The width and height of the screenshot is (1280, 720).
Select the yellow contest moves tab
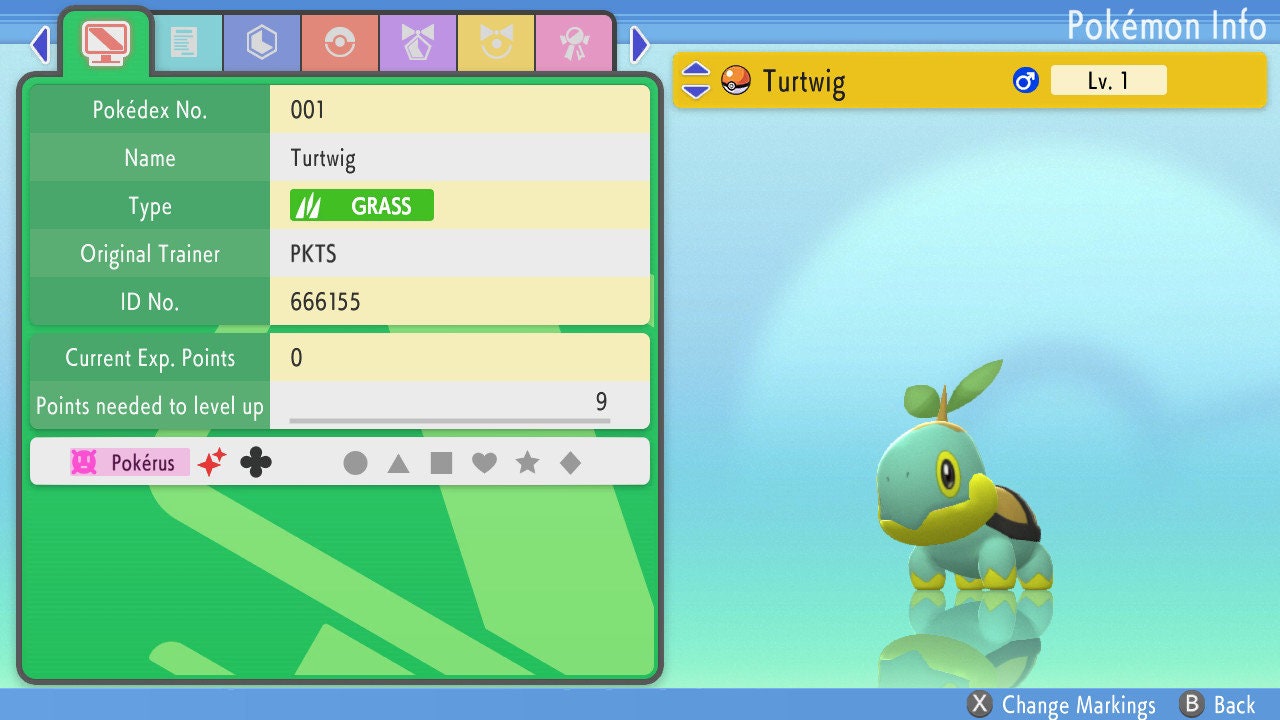click(495, 43)
